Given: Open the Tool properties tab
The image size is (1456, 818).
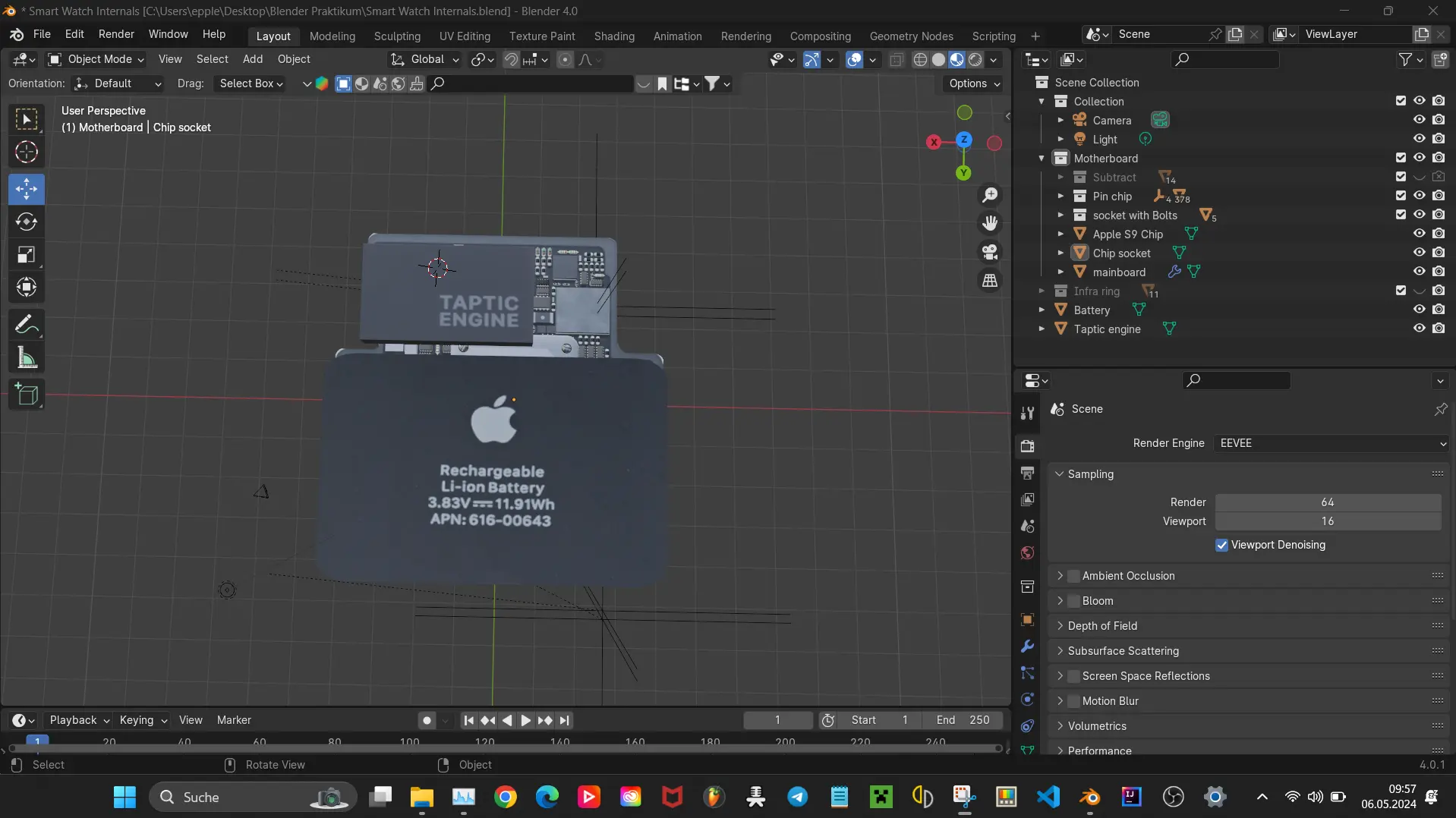Looking at the screenshot, I should [x=1027, y=413].
